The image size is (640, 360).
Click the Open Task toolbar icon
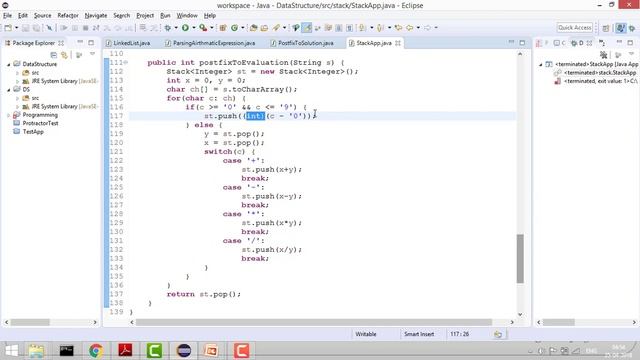[x=264, y=28]
